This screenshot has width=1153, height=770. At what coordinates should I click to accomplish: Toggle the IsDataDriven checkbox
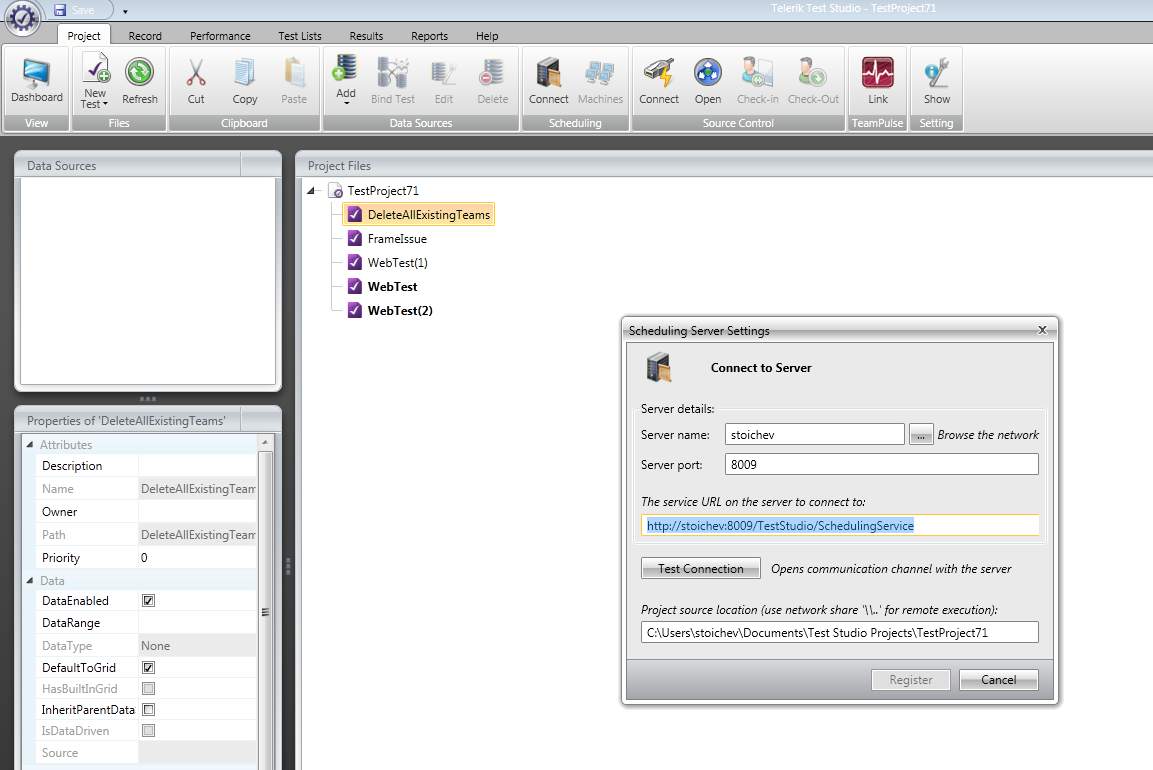(x=149, y=730)
